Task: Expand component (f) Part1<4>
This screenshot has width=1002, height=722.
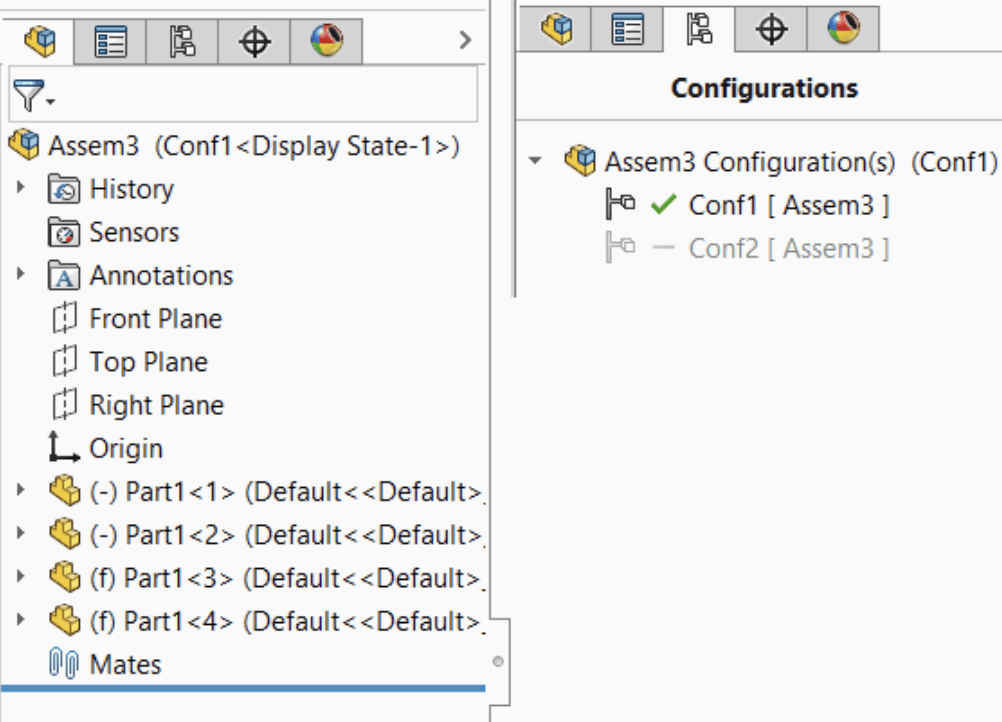Action: [20, 618]
